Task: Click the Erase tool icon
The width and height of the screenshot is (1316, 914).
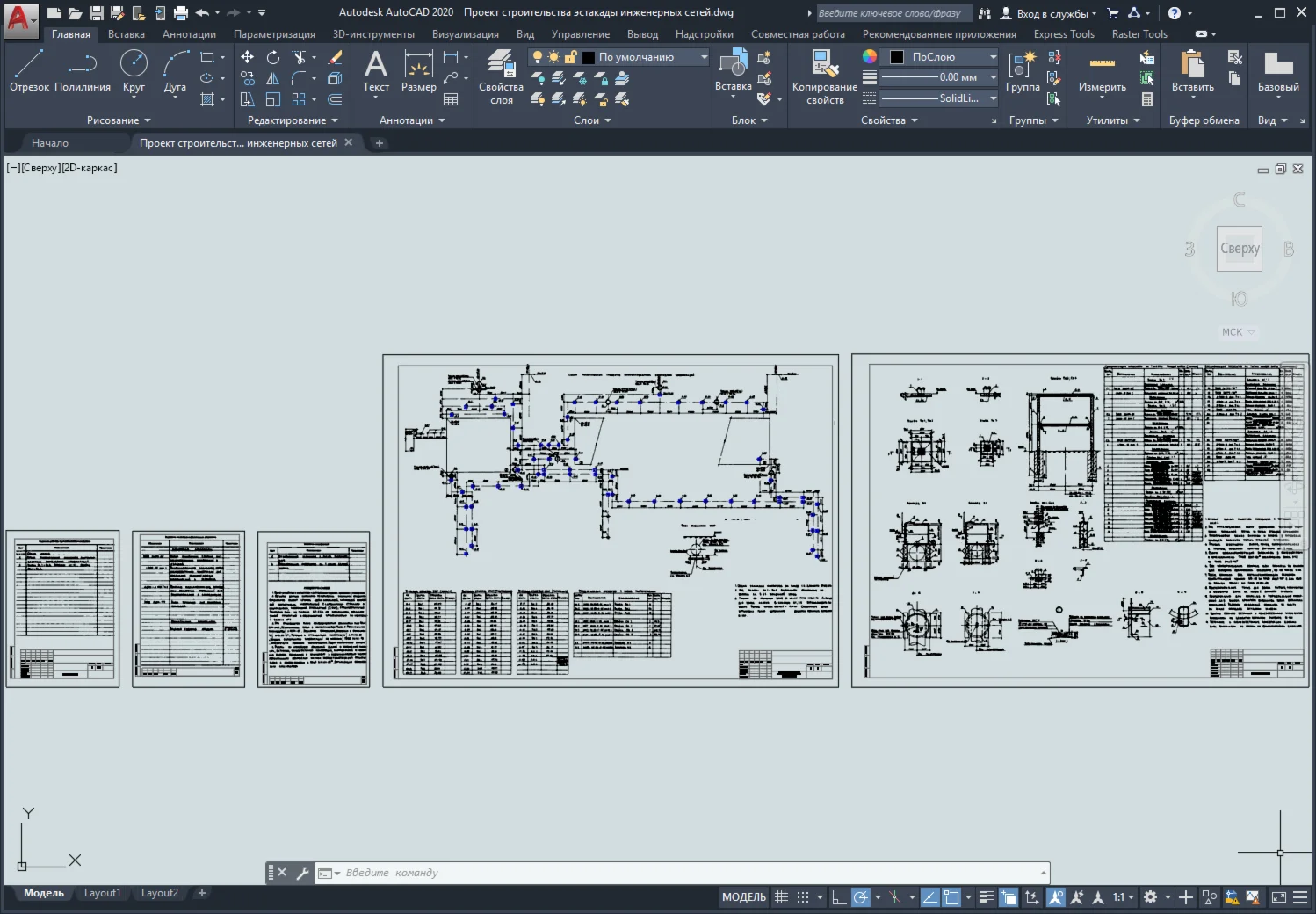Action: [335, 57]
